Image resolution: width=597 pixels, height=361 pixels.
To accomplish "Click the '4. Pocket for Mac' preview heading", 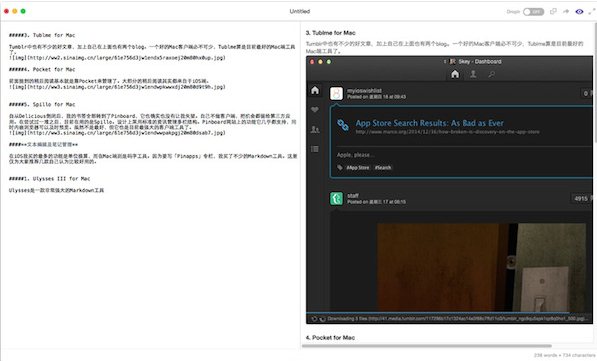I will click(x=330, y=337).
